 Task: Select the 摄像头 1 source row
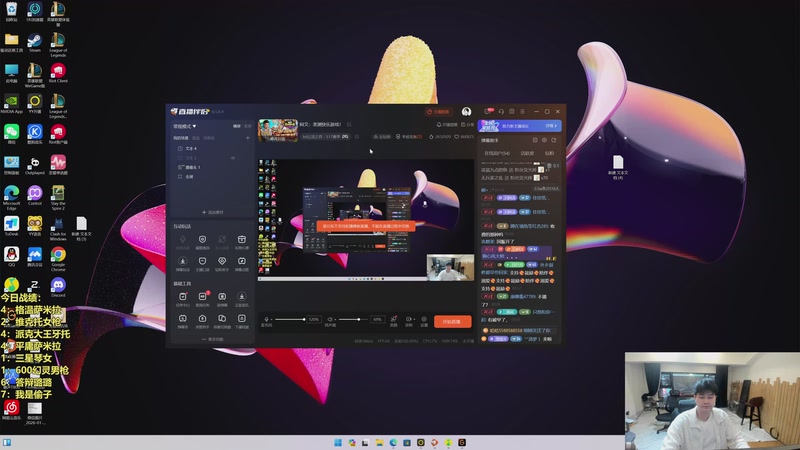point(212,167)
